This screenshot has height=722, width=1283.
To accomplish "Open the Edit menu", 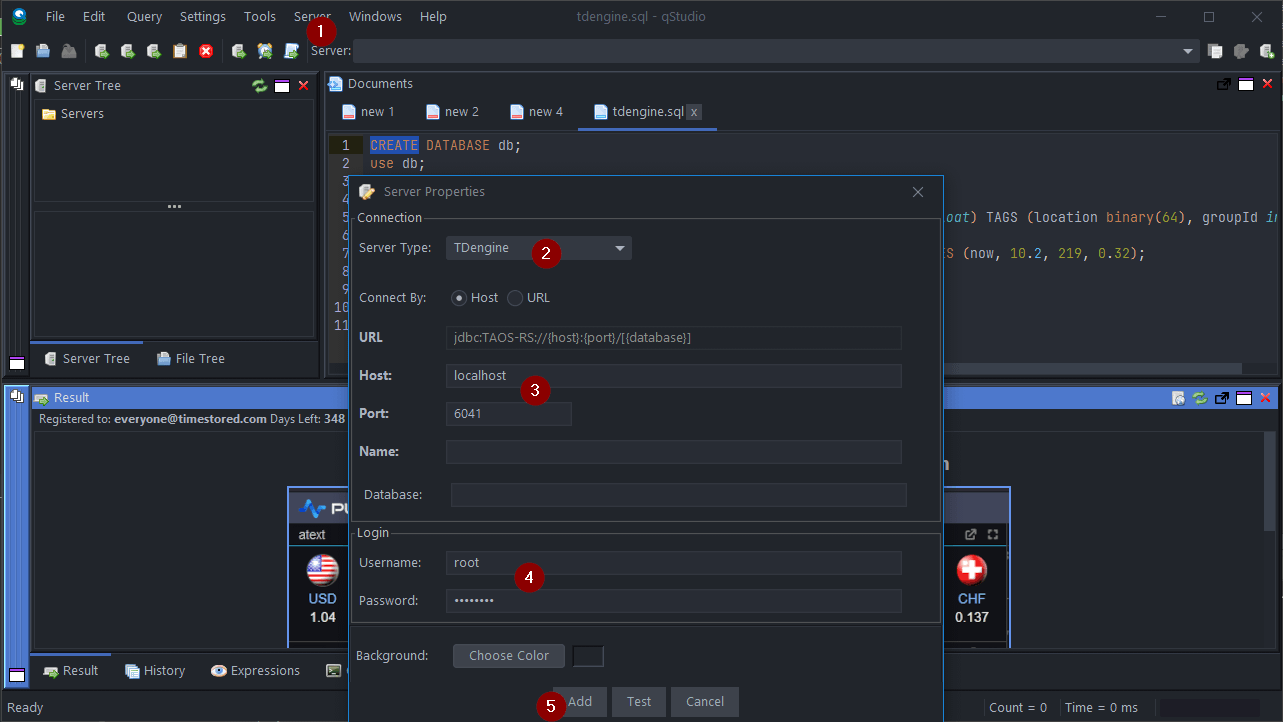I will 94,17.
